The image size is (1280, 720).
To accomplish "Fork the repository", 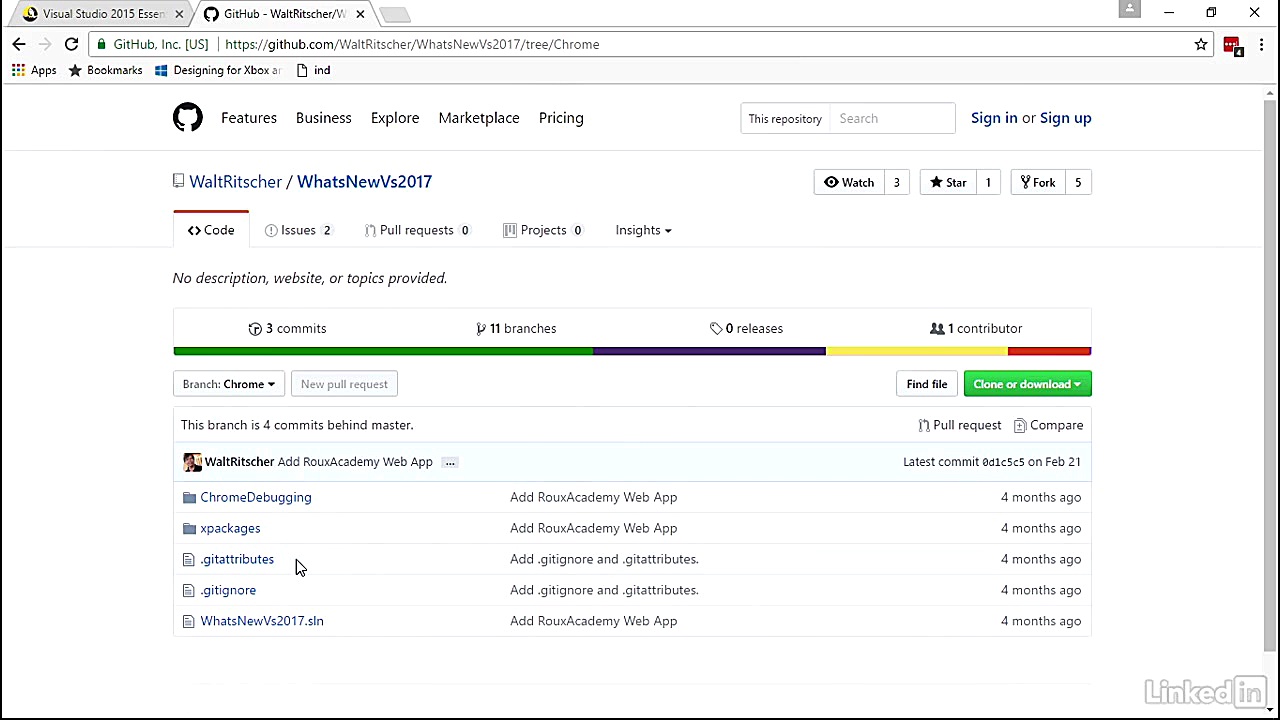I will point(1038,182).
